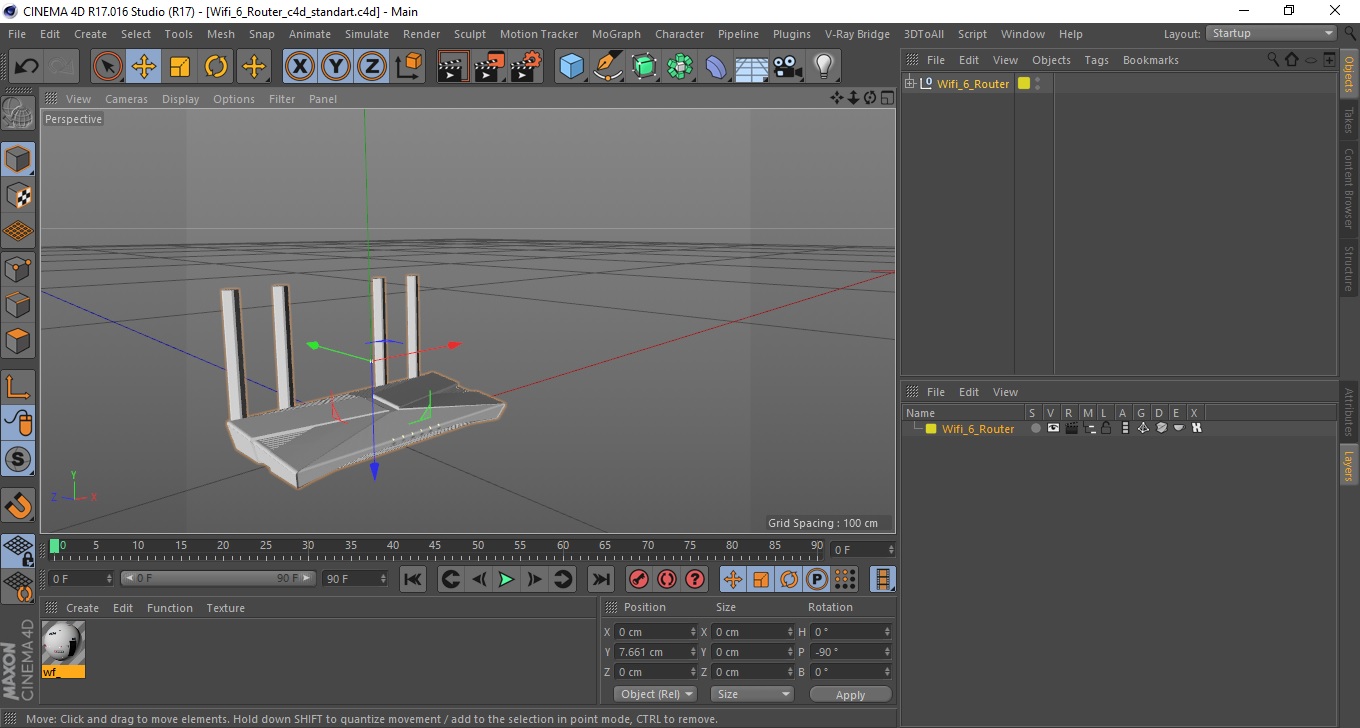Render the active view
1360x728 pixels.
[x=453, y=67]
